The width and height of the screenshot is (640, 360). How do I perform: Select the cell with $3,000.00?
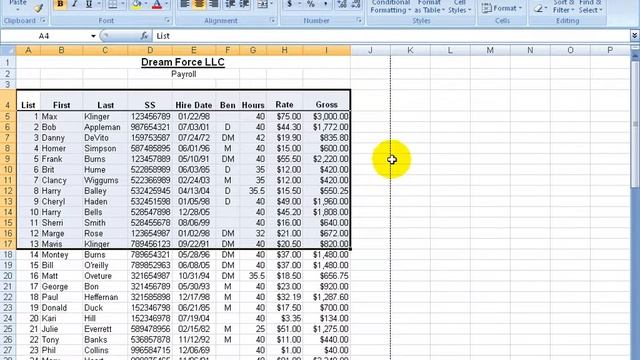tap(327, 116)
